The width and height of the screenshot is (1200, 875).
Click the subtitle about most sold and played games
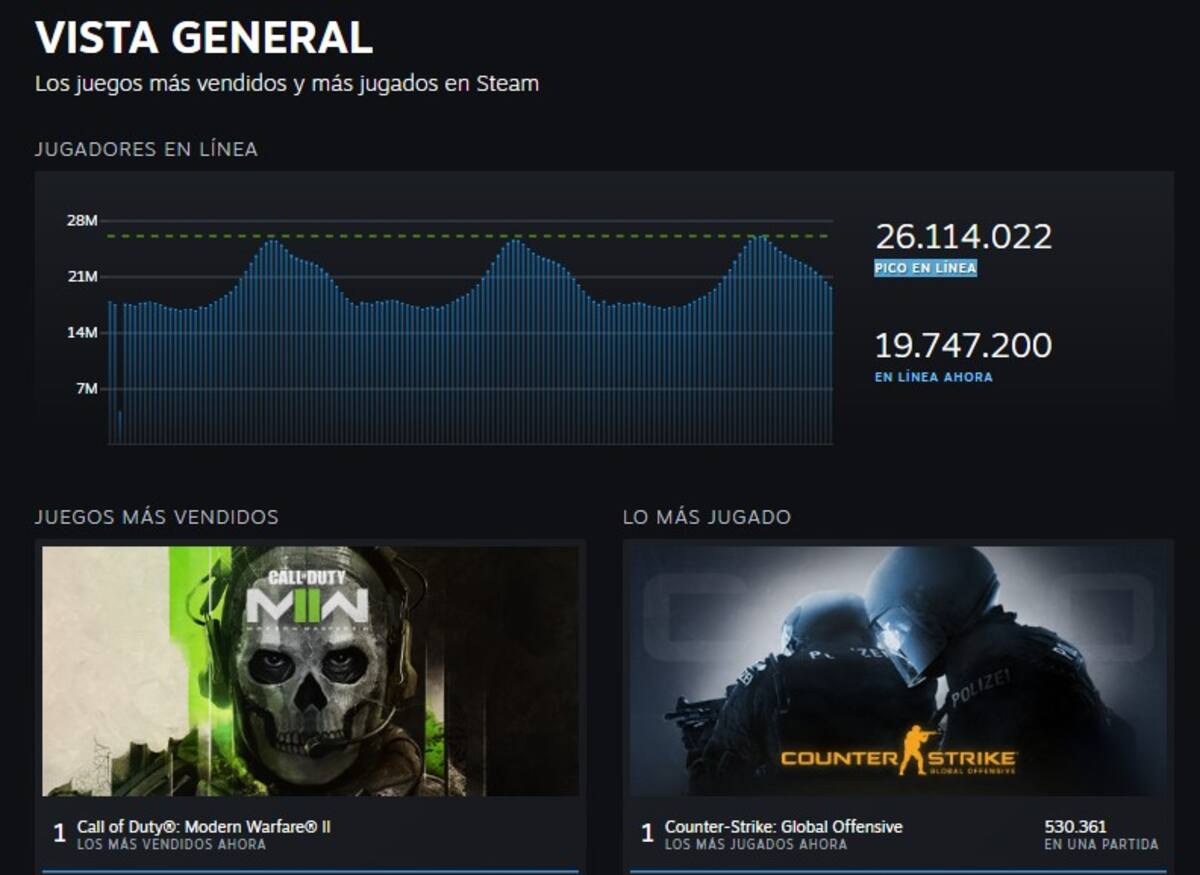pos(287,84)
